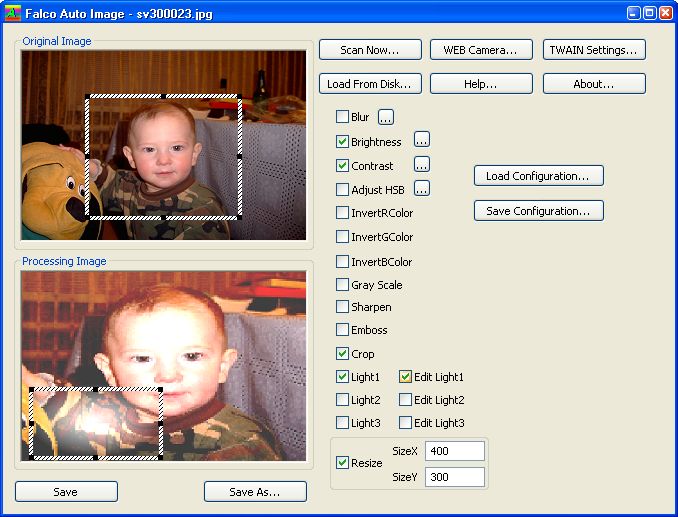Viewport: 678px width, 517px height.
Task: Uncheck the Edit Light1 checkbox
Action: (x=405, y=377)
